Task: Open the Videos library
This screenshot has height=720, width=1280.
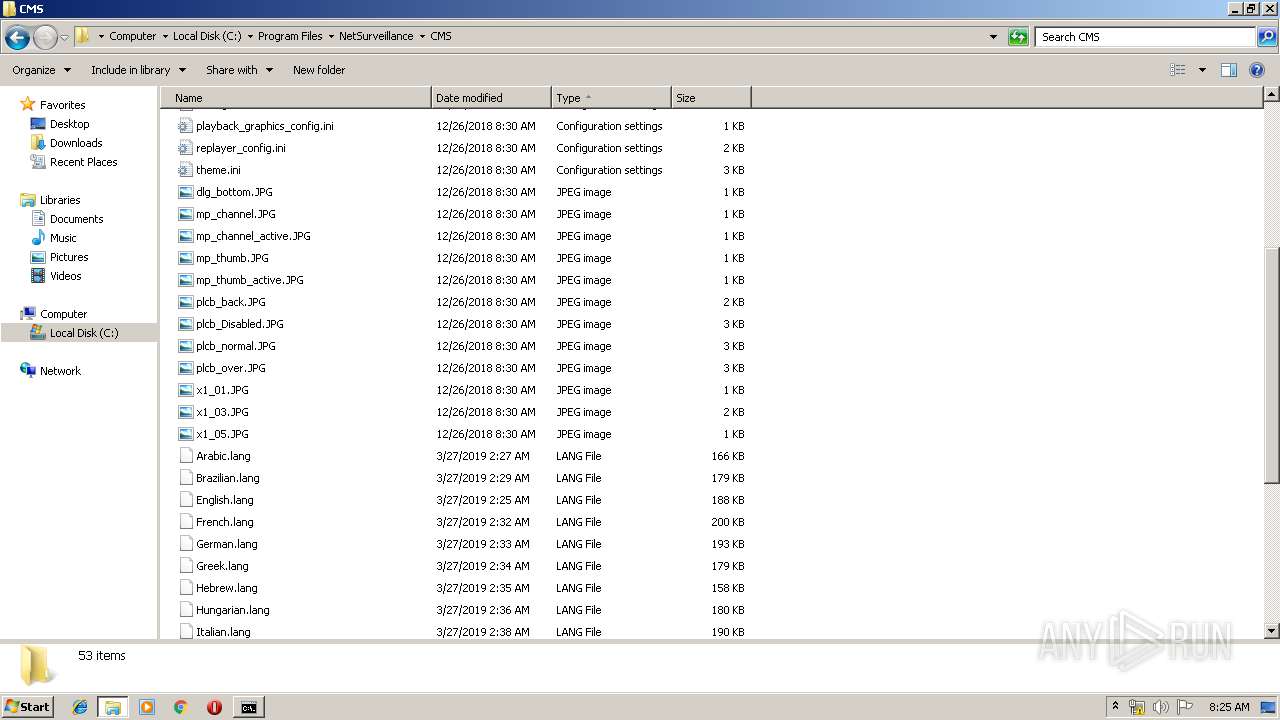Action: click(56, 276)
